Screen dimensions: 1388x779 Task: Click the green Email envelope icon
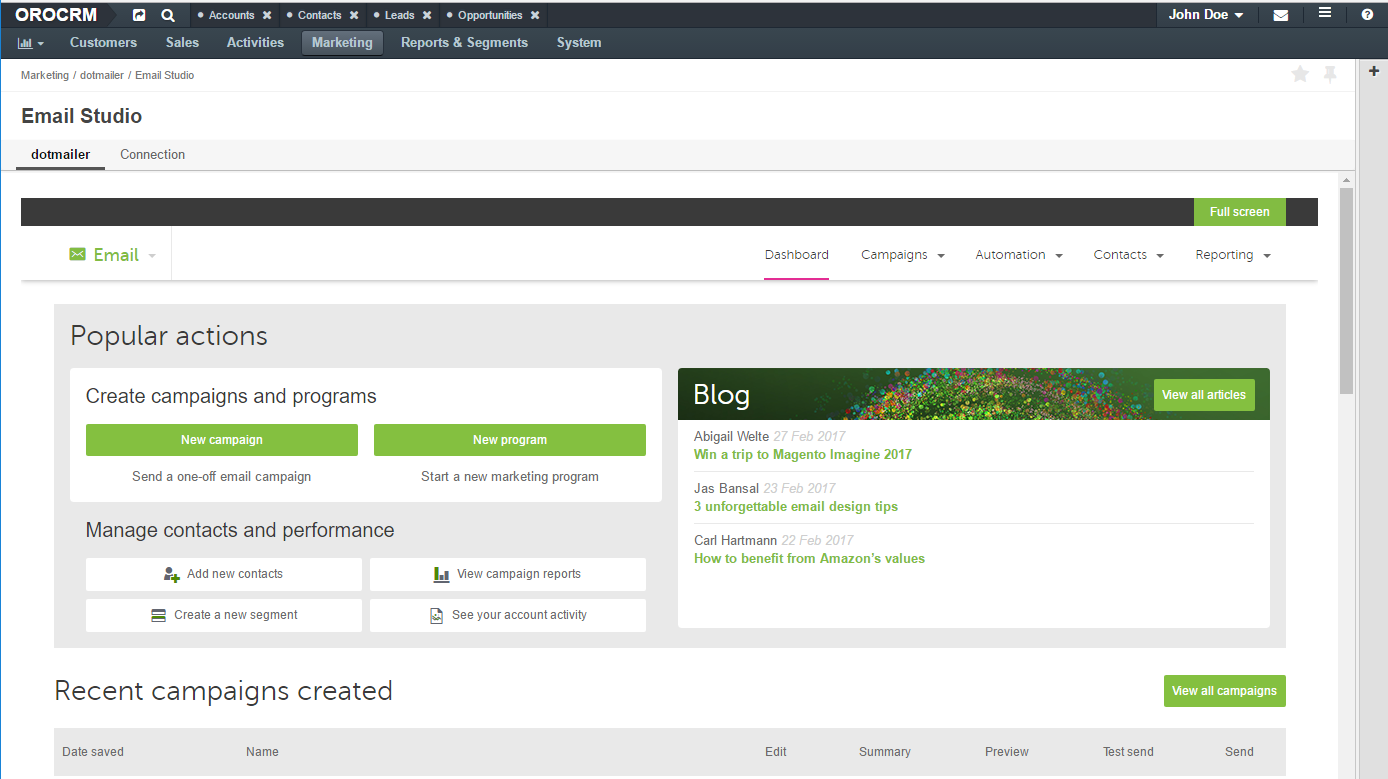78,255
